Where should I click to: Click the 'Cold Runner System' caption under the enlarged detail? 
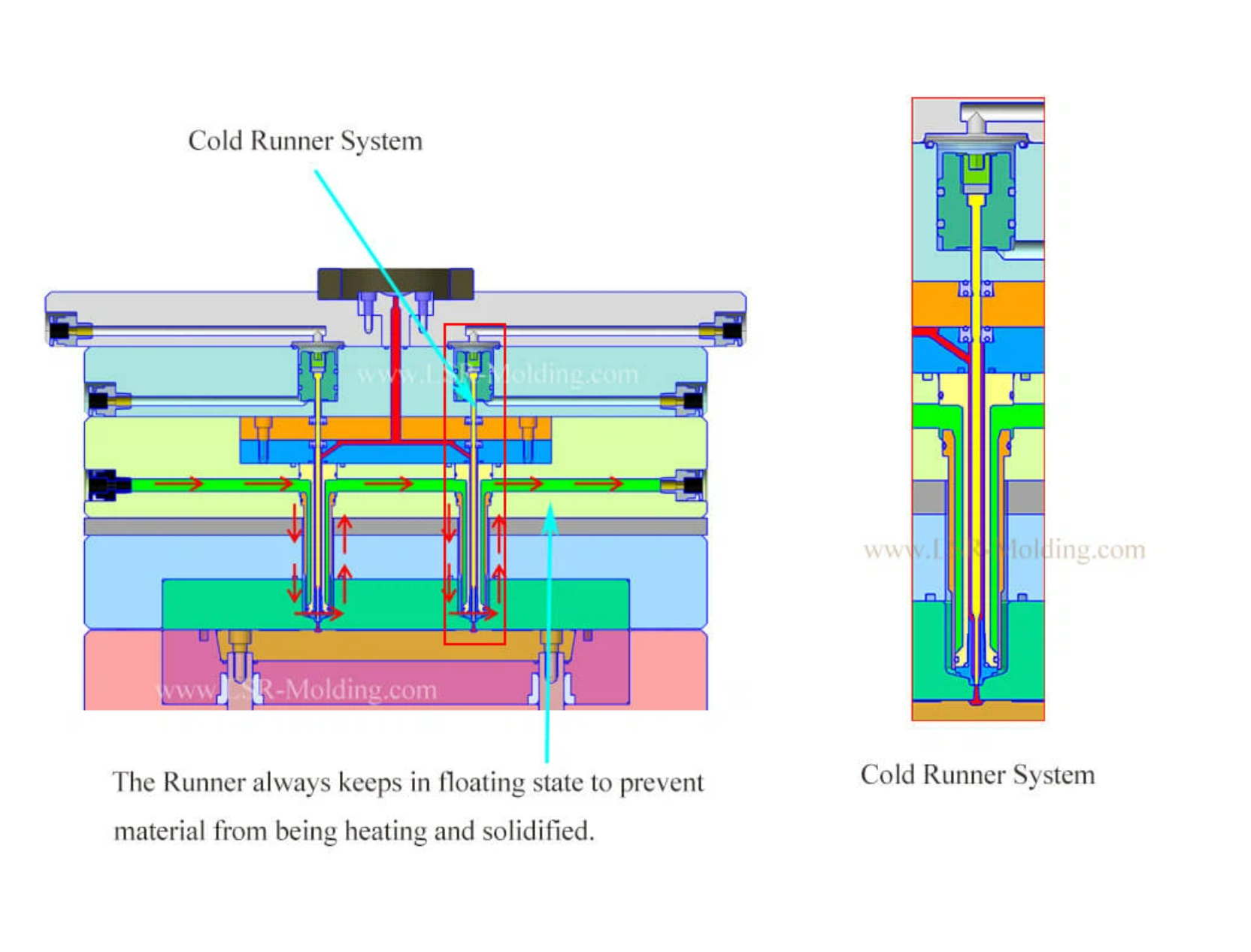click(977, 775)
